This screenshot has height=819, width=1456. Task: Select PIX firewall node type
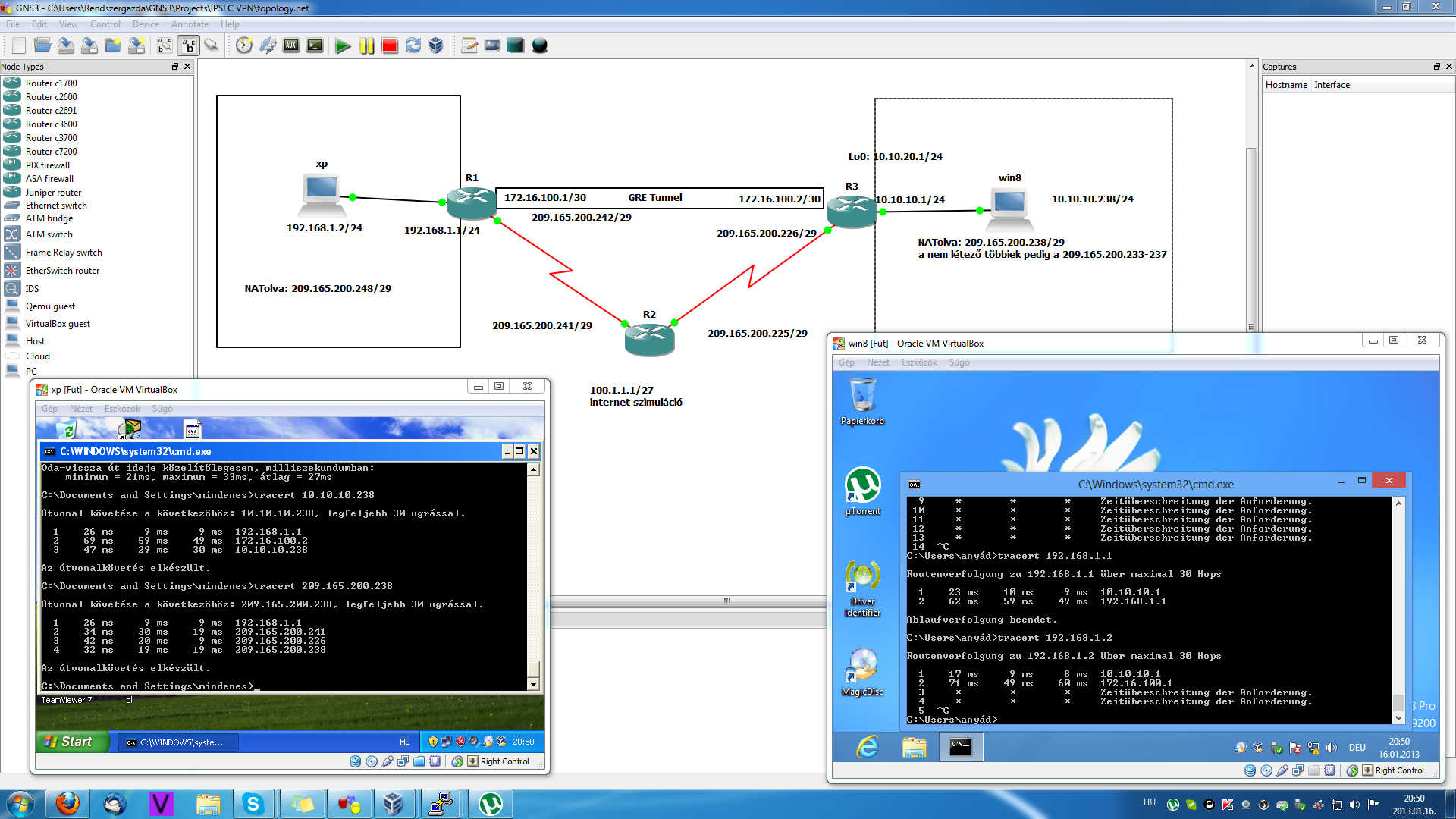click(x=47, y=165)
